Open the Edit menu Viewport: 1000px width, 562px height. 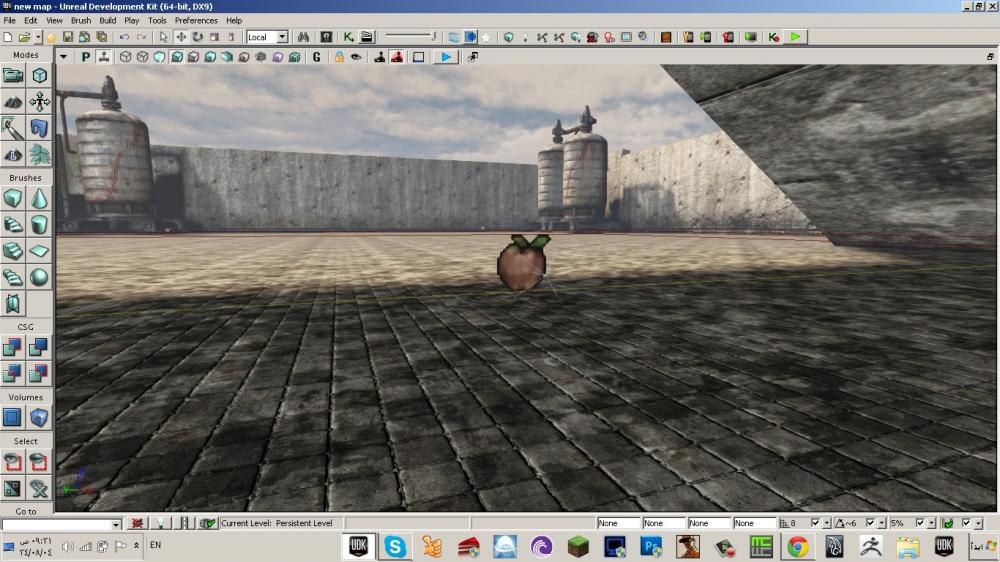click(x=31, y=20)
